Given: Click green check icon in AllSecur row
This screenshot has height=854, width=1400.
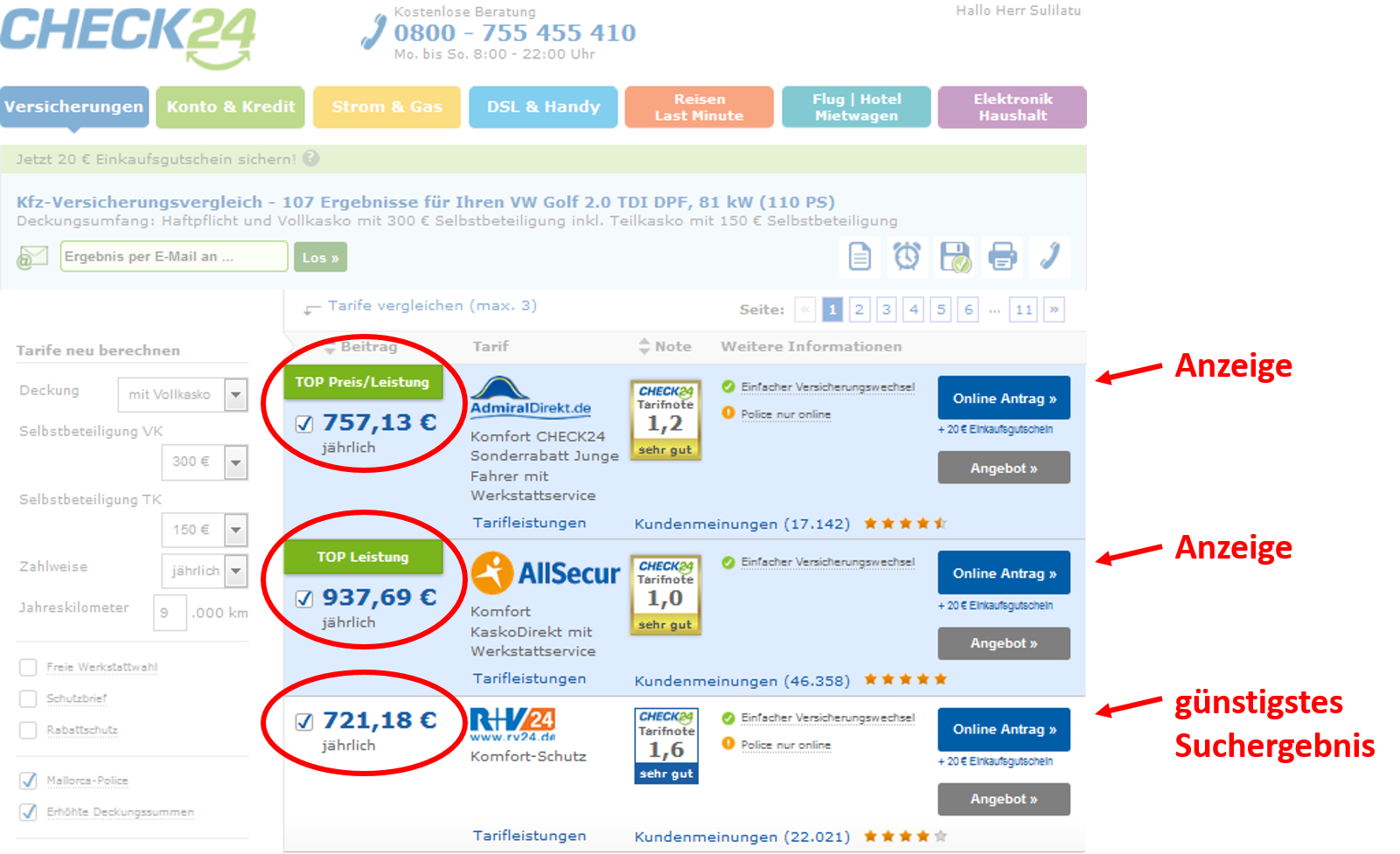Looking at the screenshot, I should 728,562.
